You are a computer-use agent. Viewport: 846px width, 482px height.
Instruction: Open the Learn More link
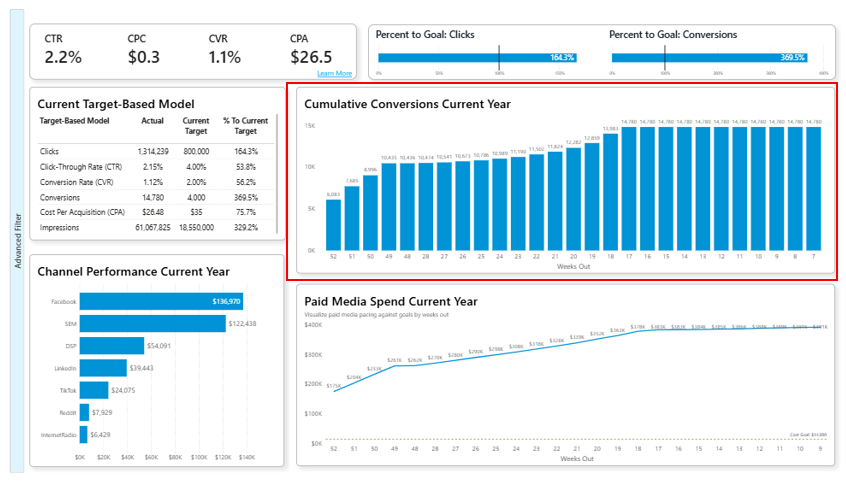[x=334, y=73]
